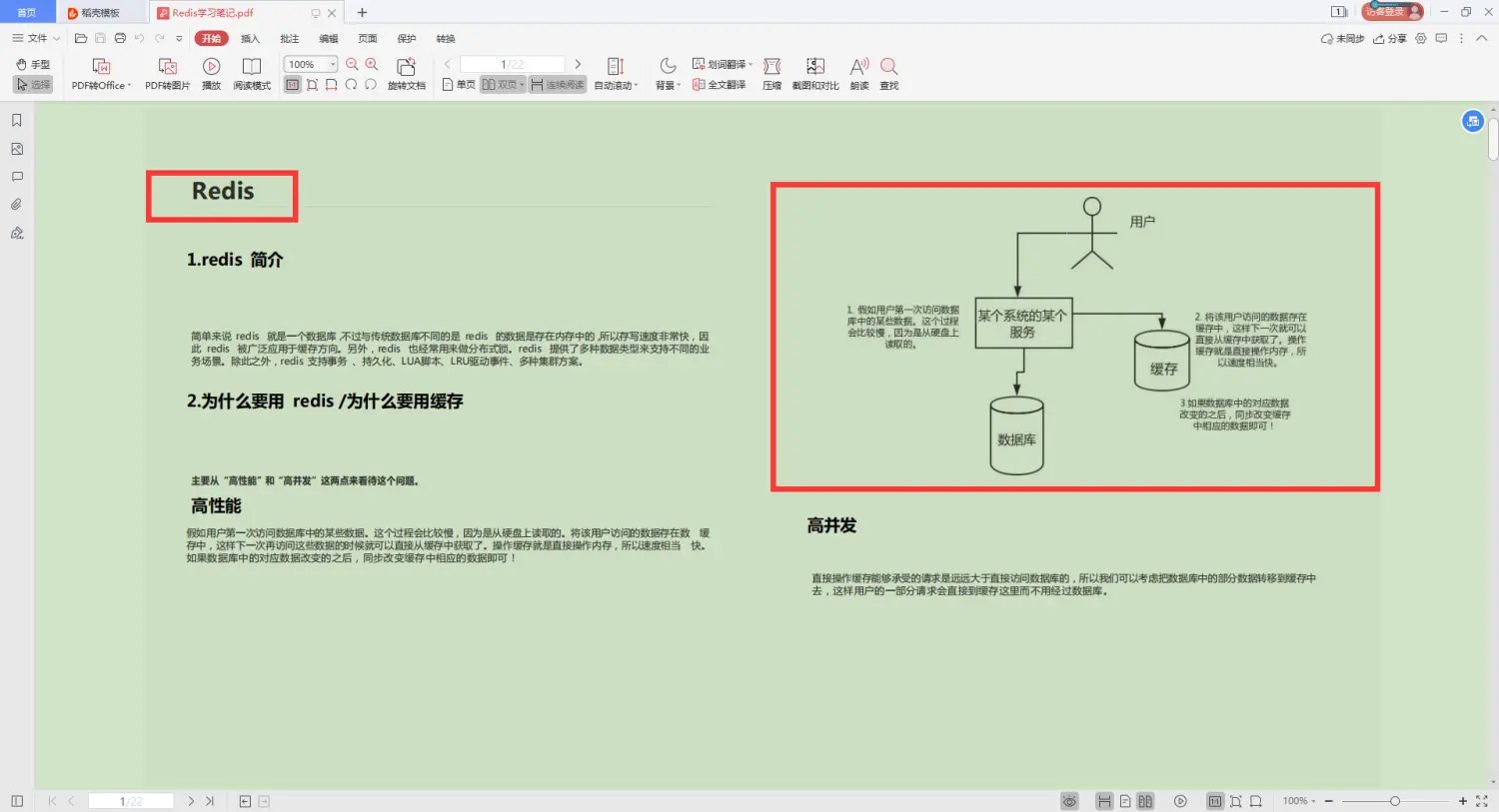The image size is (1499, 812).
Task: Click 访客登录 guest login button
Action: 1392,11
